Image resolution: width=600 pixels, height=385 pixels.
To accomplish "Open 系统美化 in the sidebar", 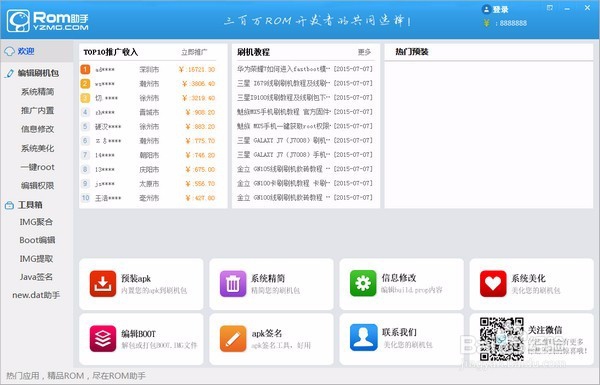I will (38, 148).
